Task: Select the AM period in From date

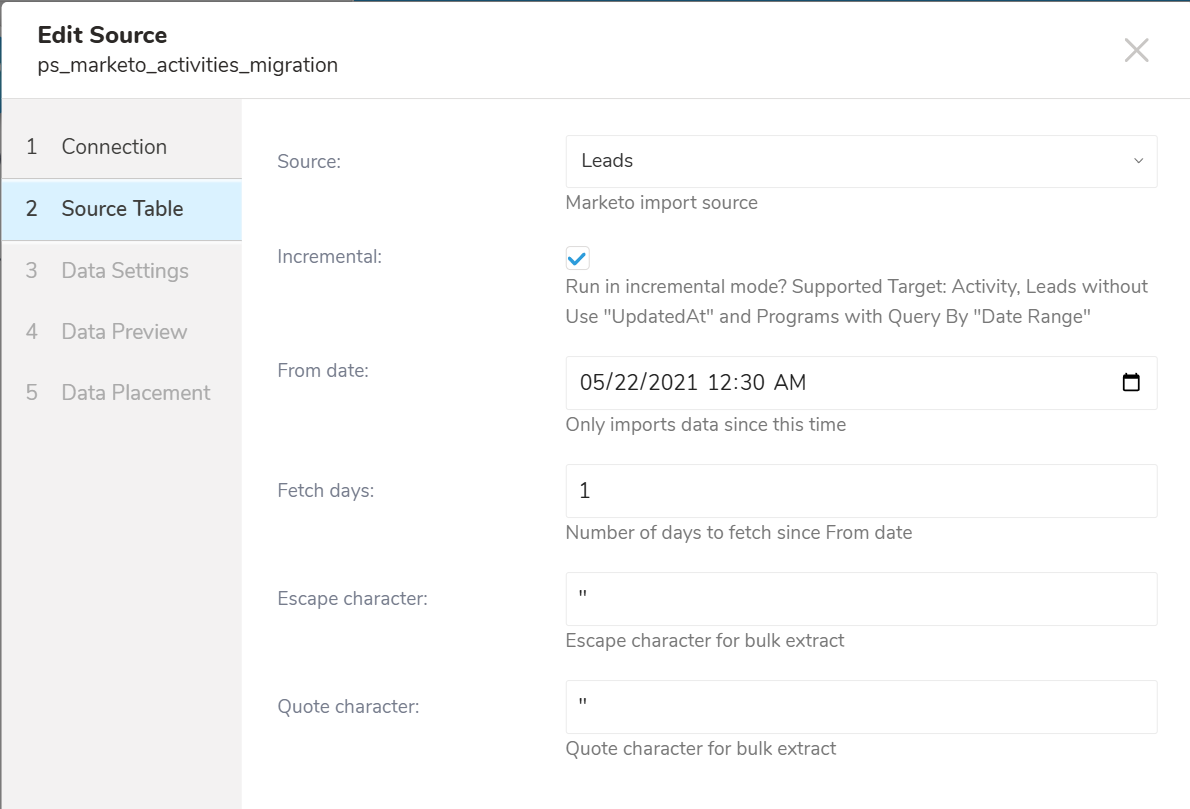Action: [791, 383]
